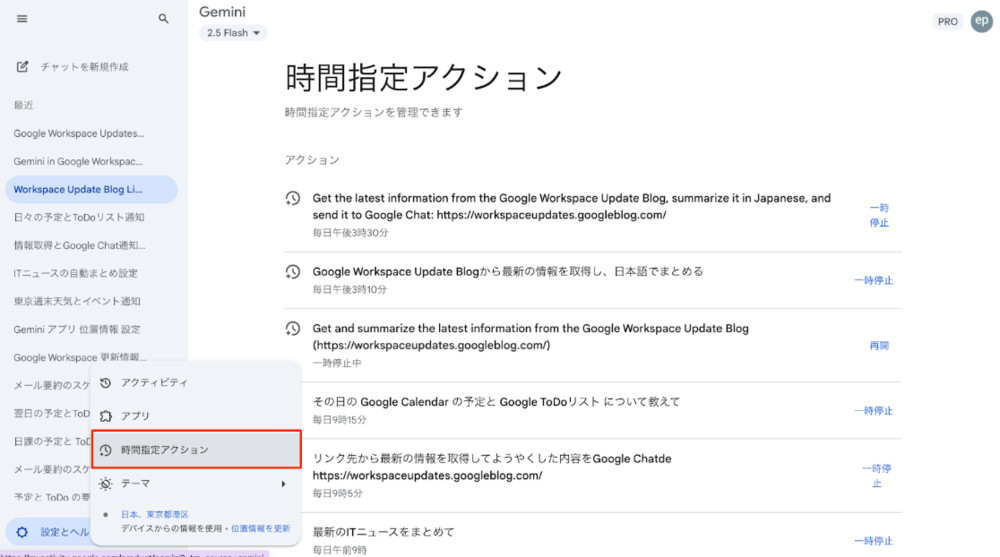The width and height of the screenshot is (1000, 557).
Task: Click 再開 to resume paused action
Action: pyautogui.click(x=879, y=345)
